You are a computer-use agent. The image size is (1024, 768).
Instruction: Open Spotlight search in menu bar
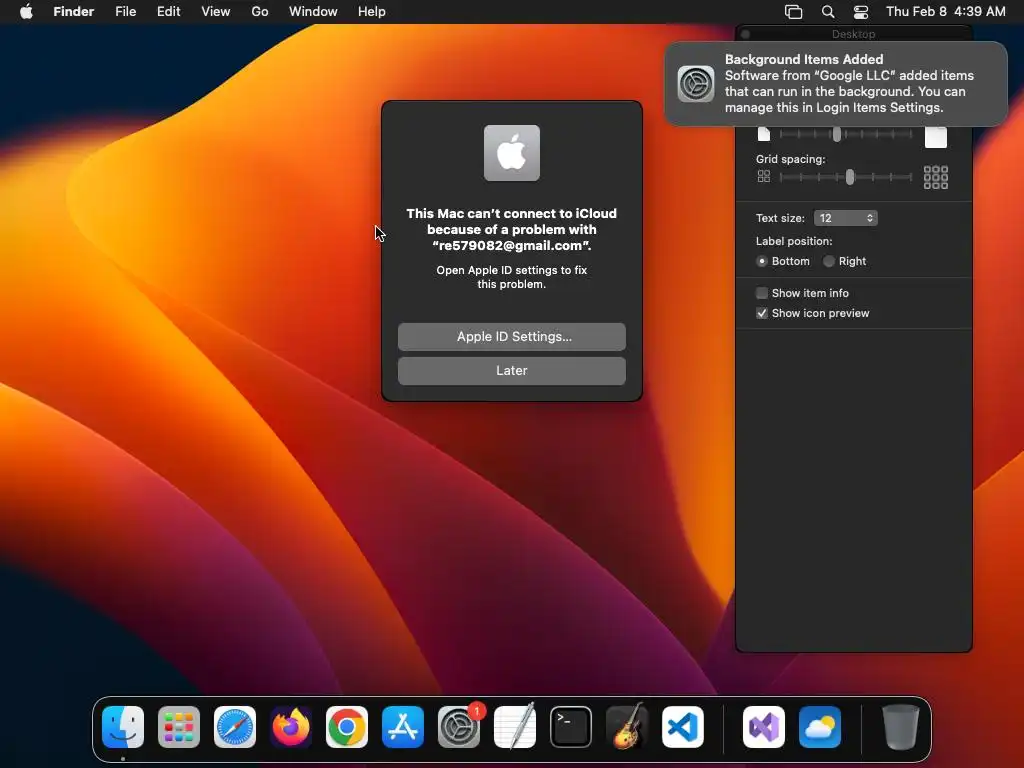click(x=827, y=12)
